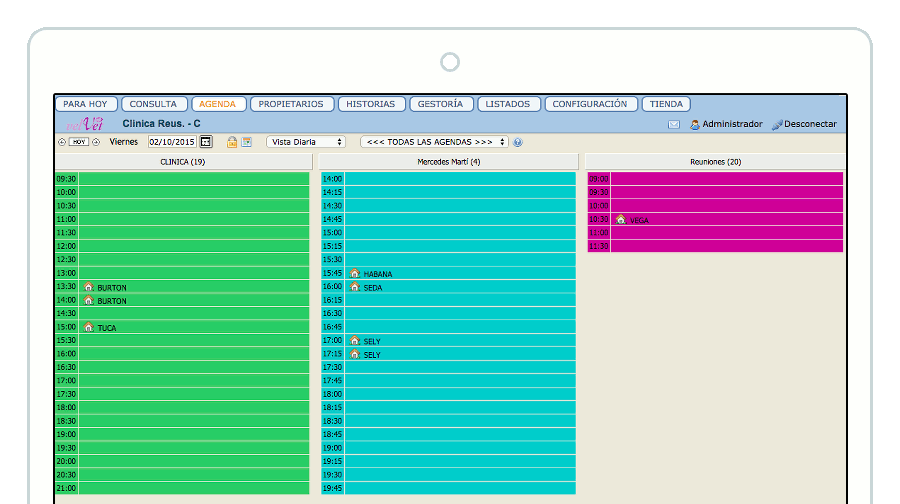Go to previous day arrow
Image resolution: width=900 pixels, height=504 pixels.
click(62, 142)
